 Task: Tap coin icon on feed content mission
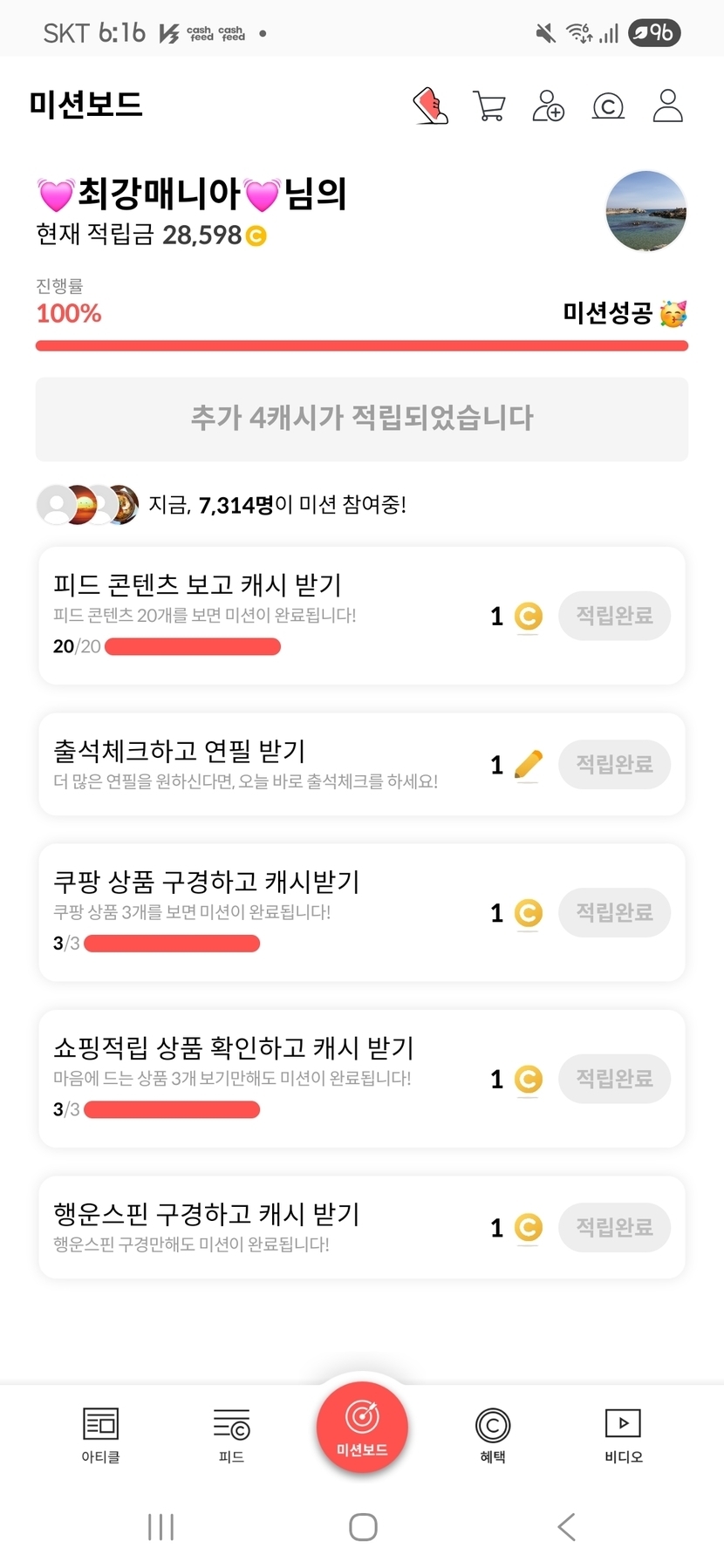pos(528,616)
